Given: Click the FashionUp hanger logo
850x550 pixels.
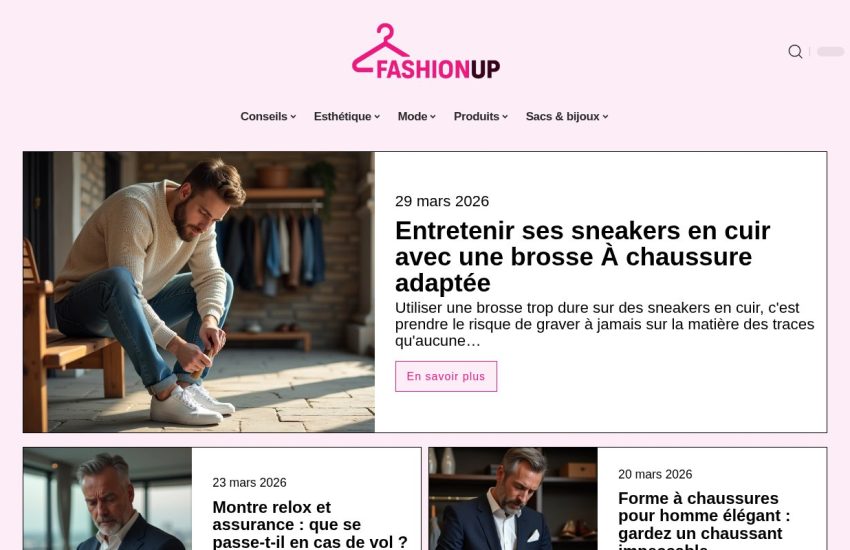Looking at the screenshot, I should 426,51.
